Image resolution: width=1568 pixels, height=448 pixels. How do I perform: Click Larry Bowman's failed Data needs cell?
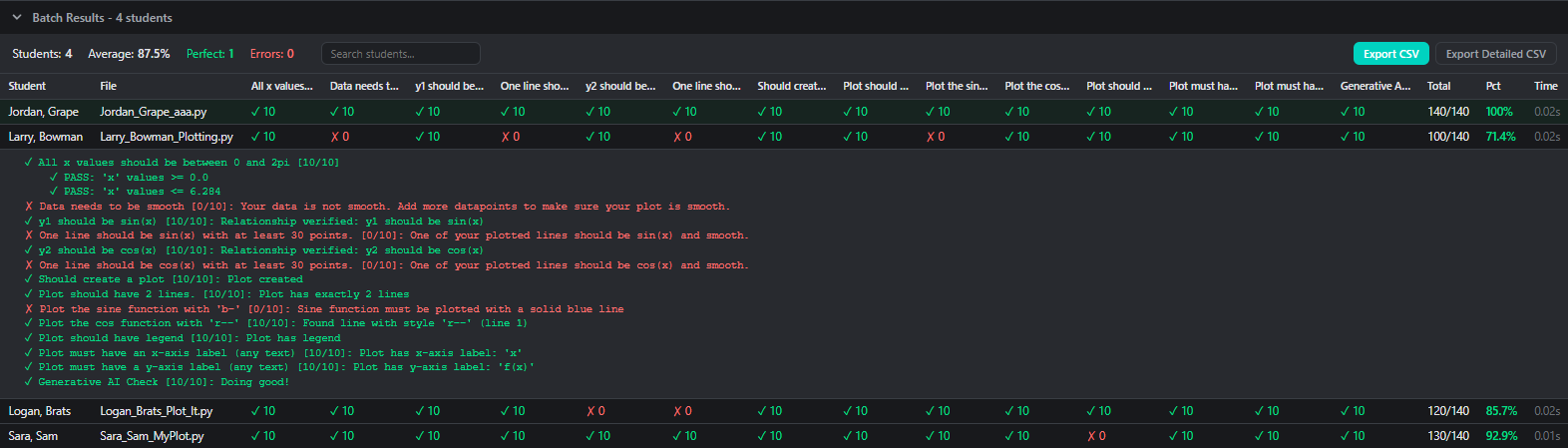point(340,137)
